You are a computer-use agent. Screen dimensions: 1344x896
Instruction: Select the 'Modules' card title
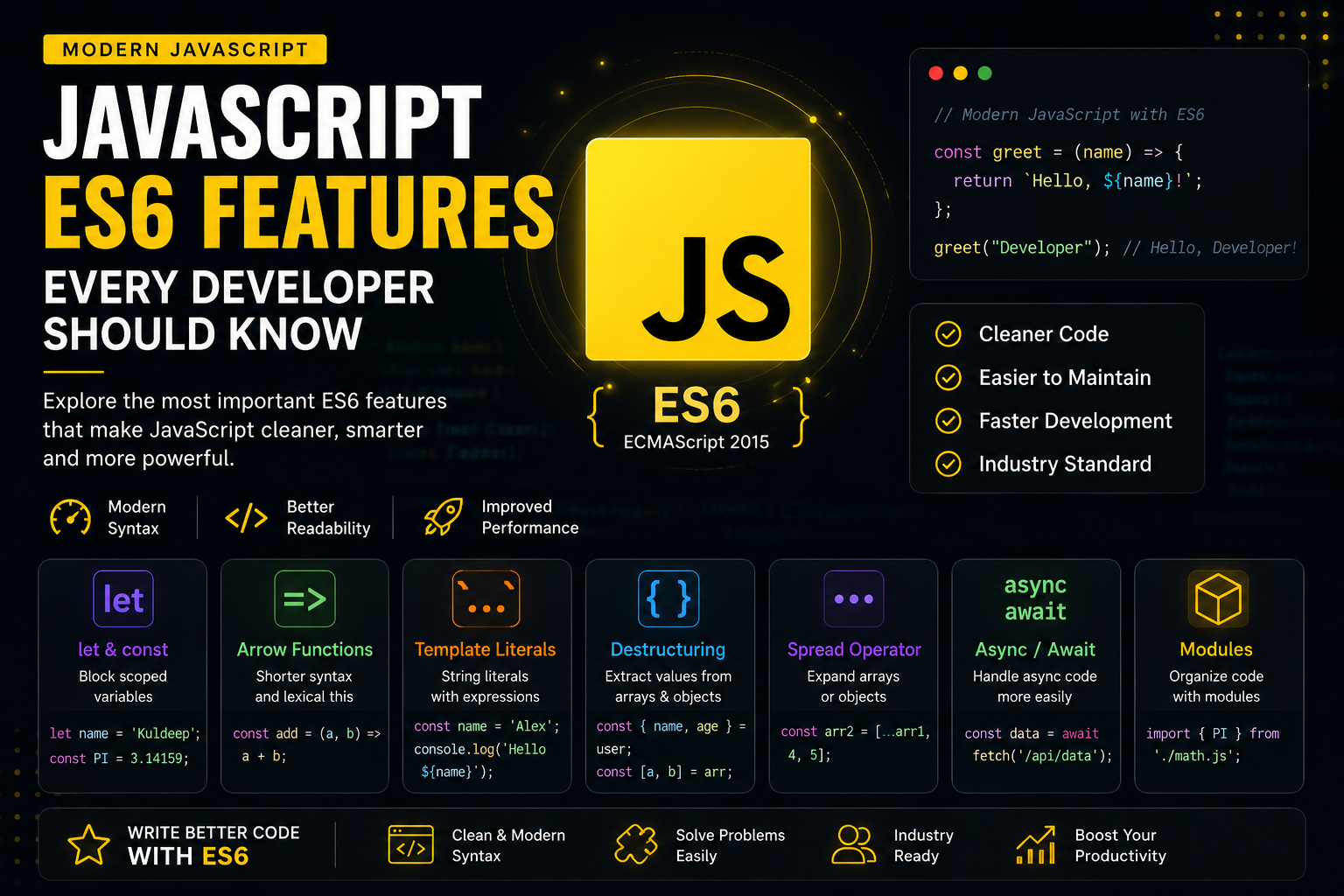[x=1216, y=649]
